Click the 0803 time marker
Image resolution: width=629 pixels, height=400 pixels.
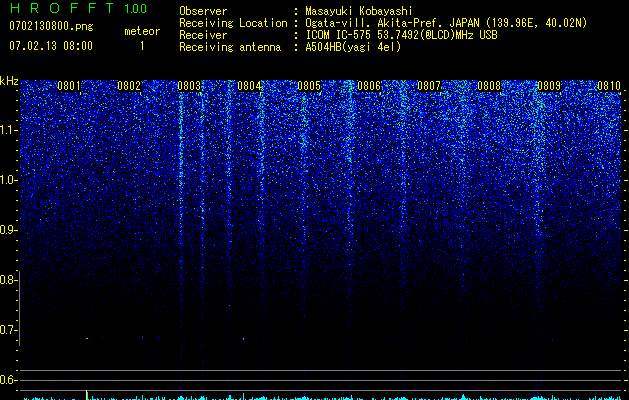[x=189, y=86]
